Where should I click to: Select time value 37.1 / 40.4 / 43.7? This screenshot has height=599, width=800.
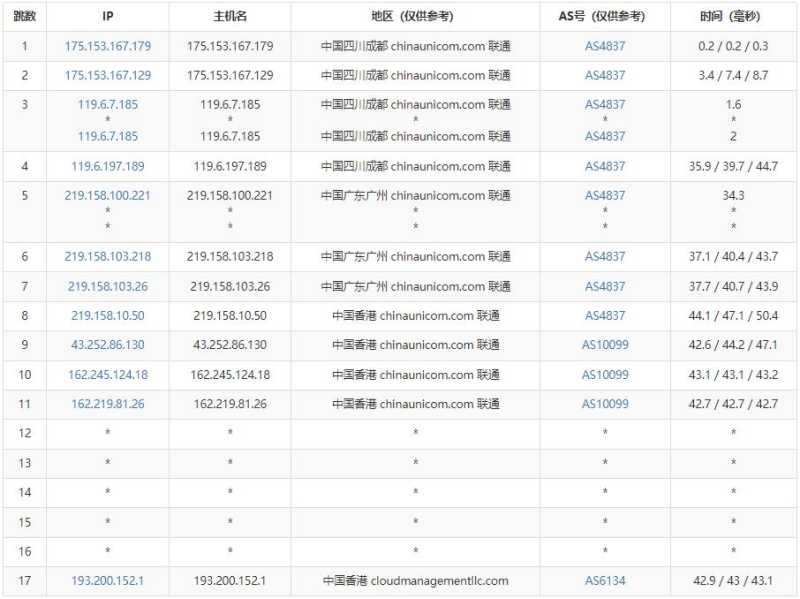pos(733,256)
